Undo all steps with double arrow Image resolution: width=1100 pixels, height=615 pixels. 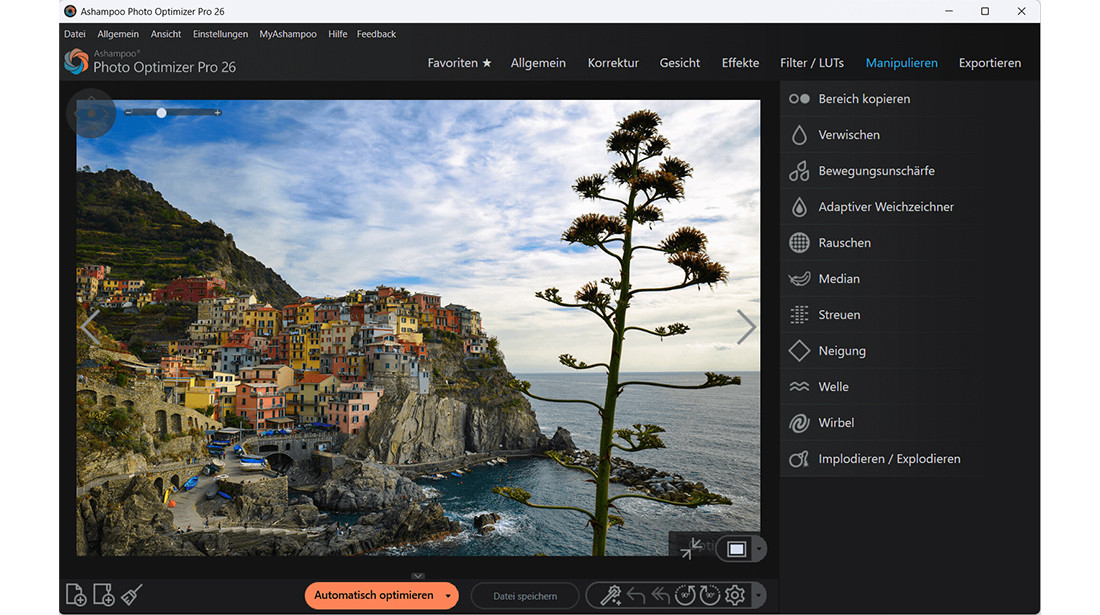(x=660, y=596)
